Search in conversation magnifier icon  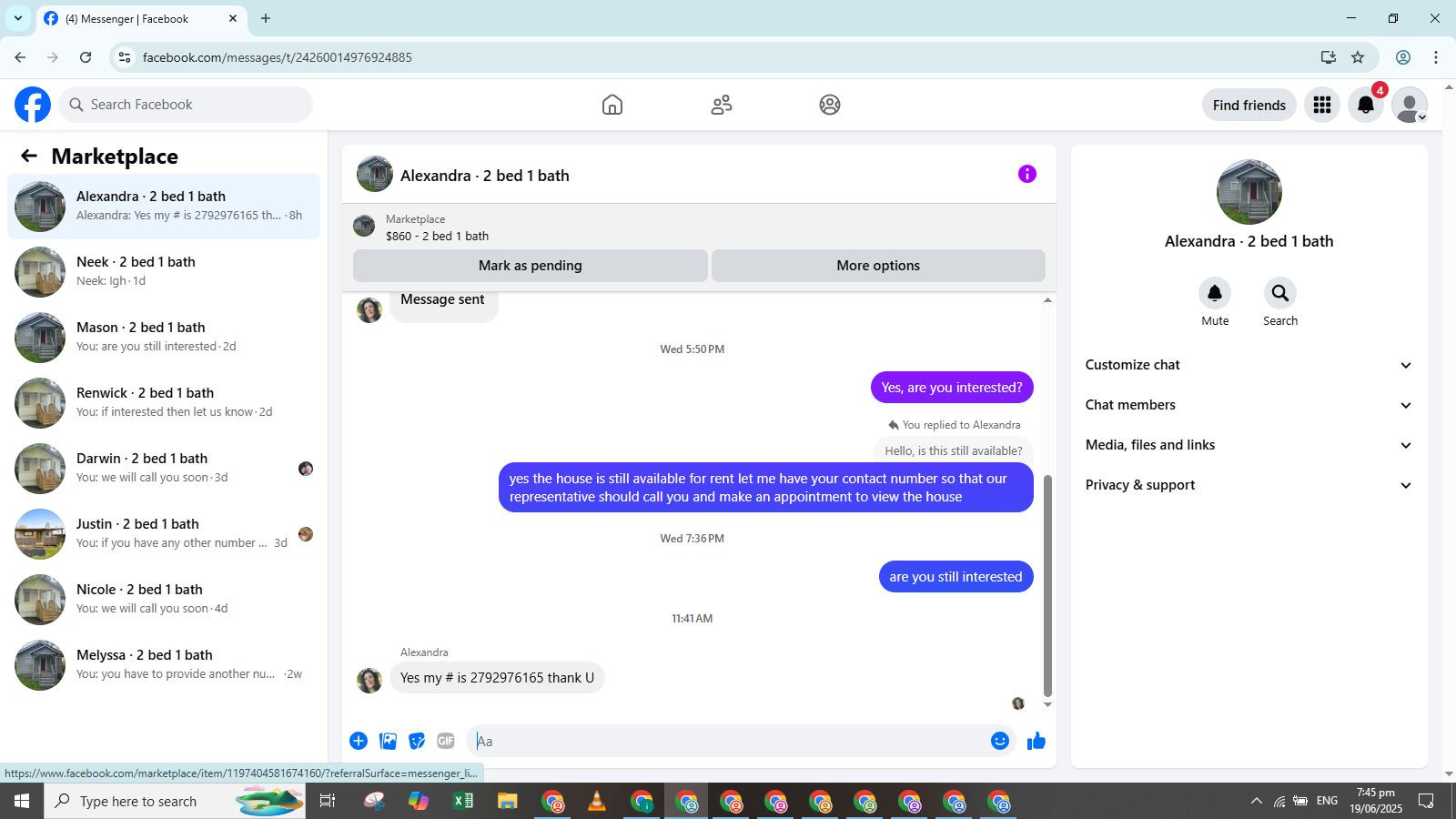[1280, 293]
